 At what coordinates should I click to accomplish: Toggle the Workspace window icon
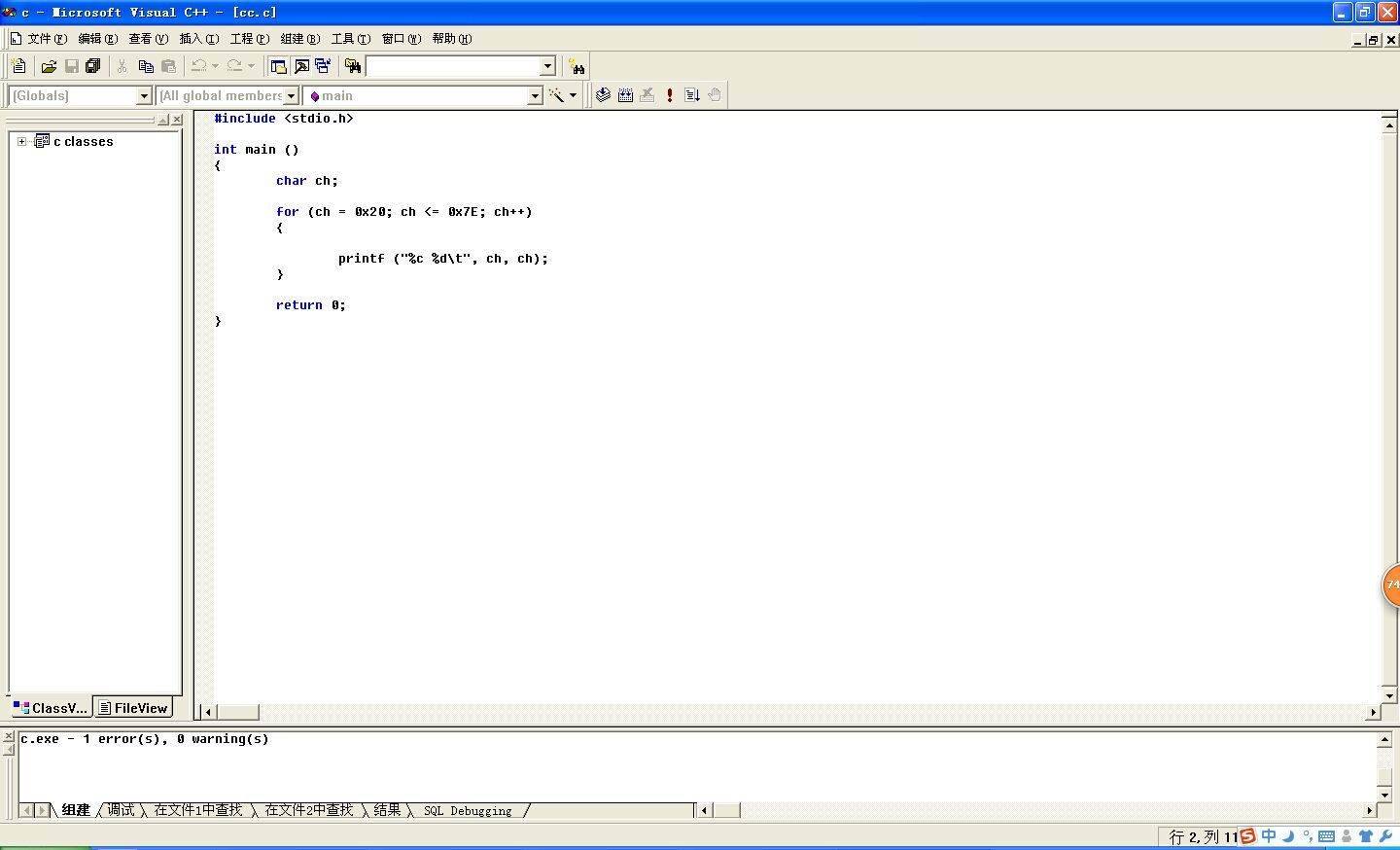279,66
